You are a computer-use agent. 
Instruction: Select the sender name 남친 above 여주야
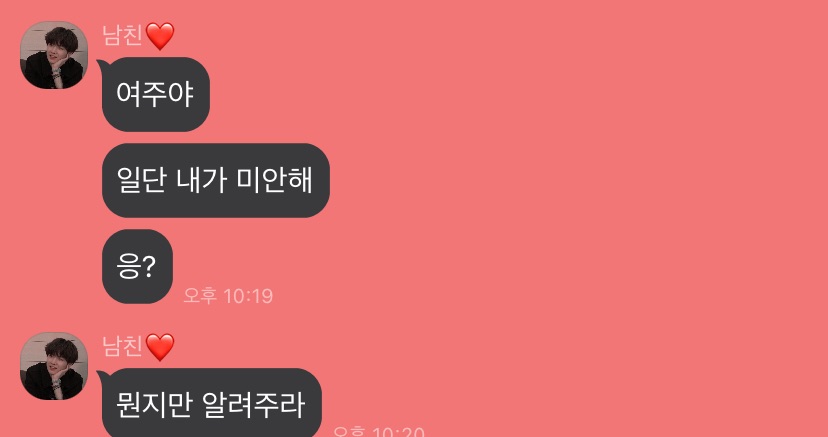[x=123, y=35]
